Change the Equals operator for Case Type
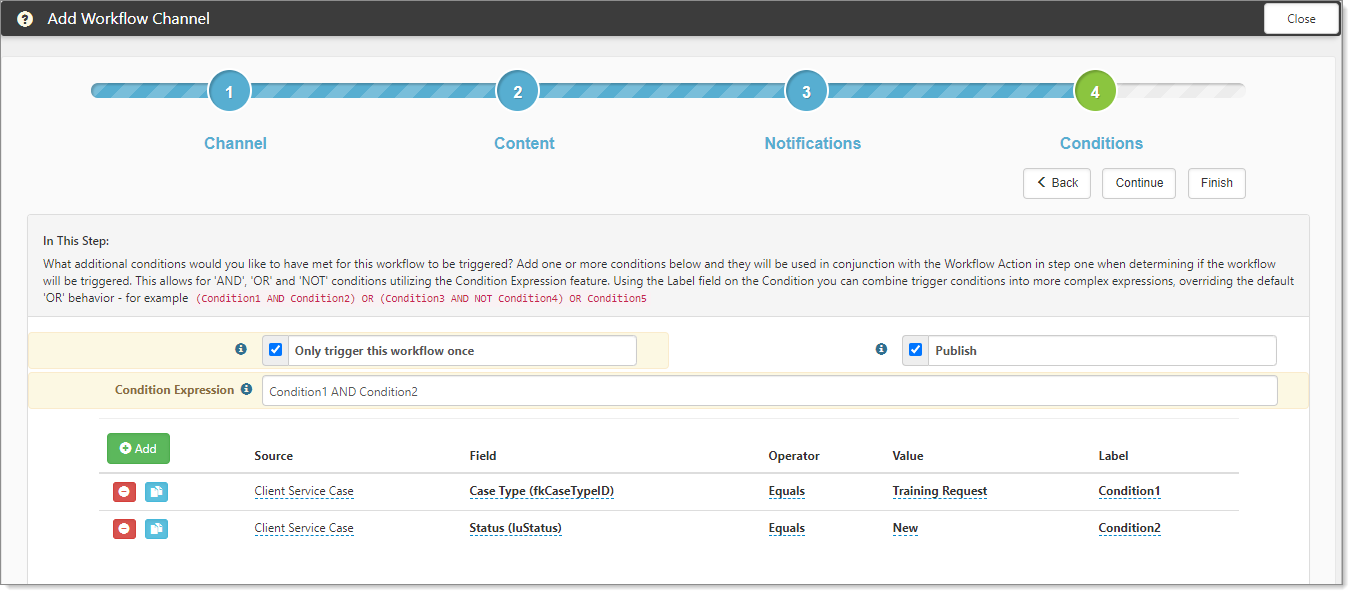This screenshot has height=595, width=1353. pos(786,491)
